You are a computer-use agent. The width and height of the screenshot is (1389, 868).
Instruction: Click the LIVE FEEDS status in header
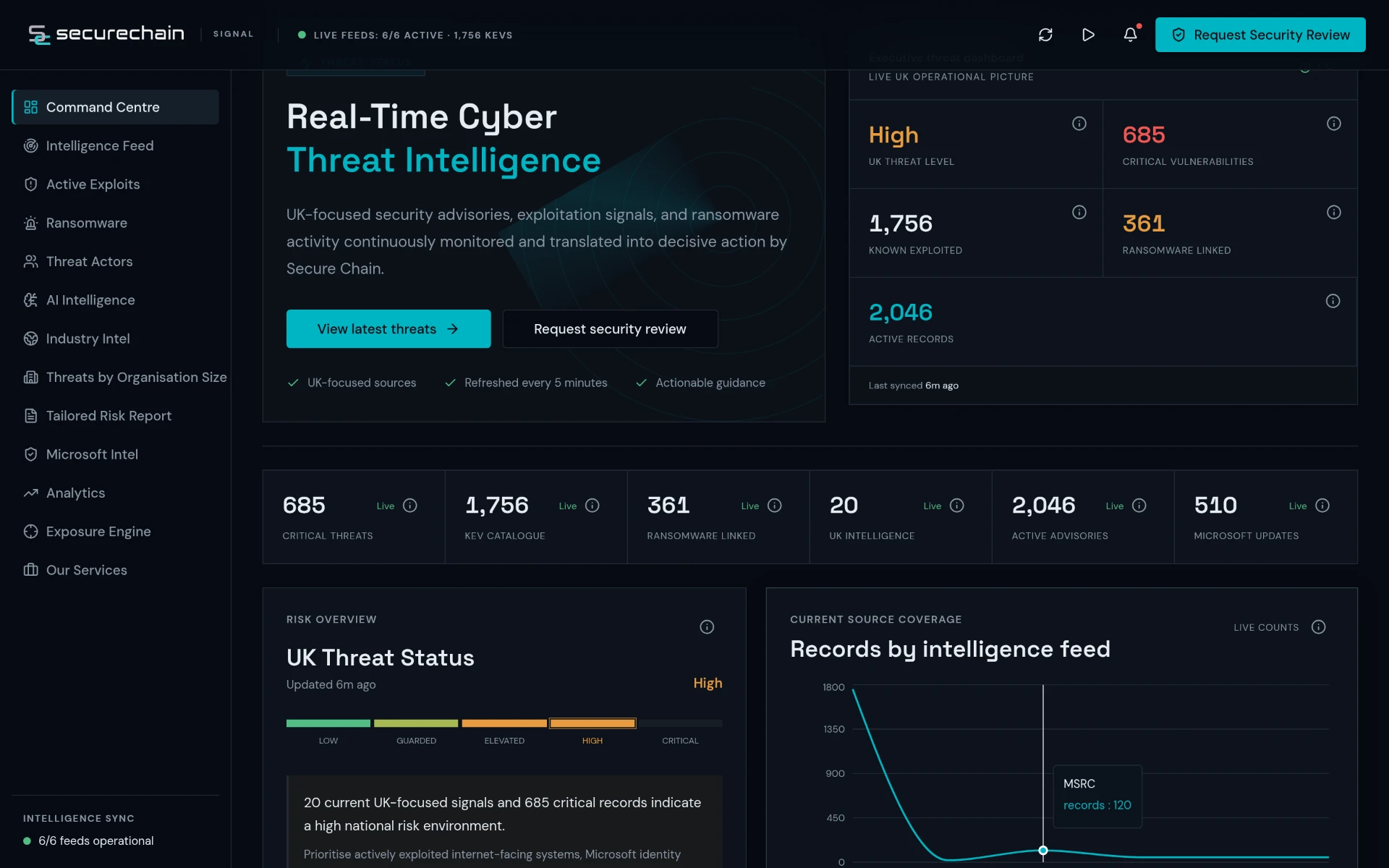coord(405,35)
